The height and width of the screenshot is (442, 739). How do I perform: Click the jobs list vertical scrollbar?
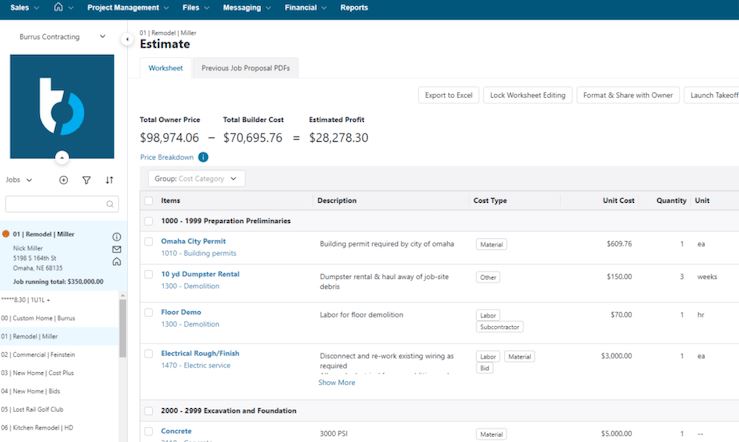123,328
